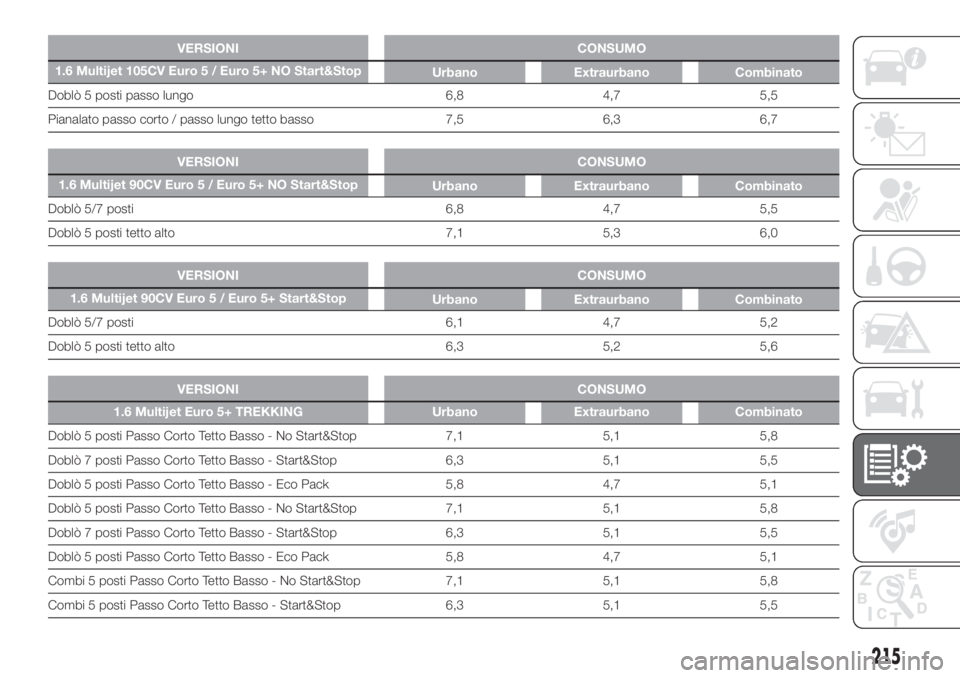The width and height of the screenshot is (960, 678).
Task: Open the multimedia music note tab
Action: 906,530
